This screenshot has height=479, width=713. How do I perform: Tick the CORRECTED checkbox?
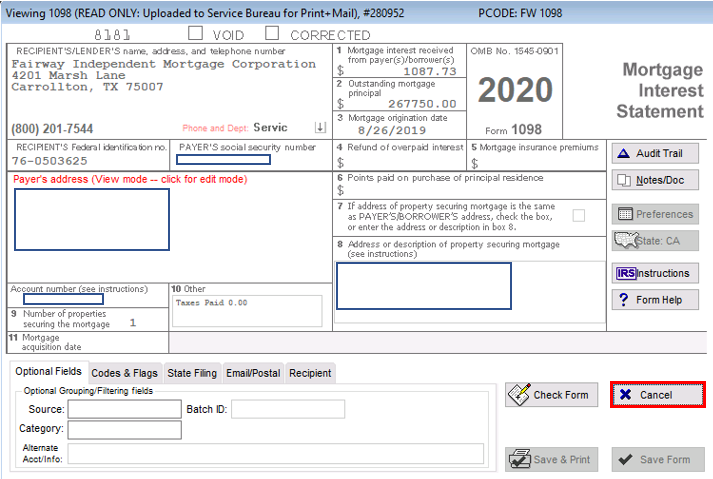(272, 33)
